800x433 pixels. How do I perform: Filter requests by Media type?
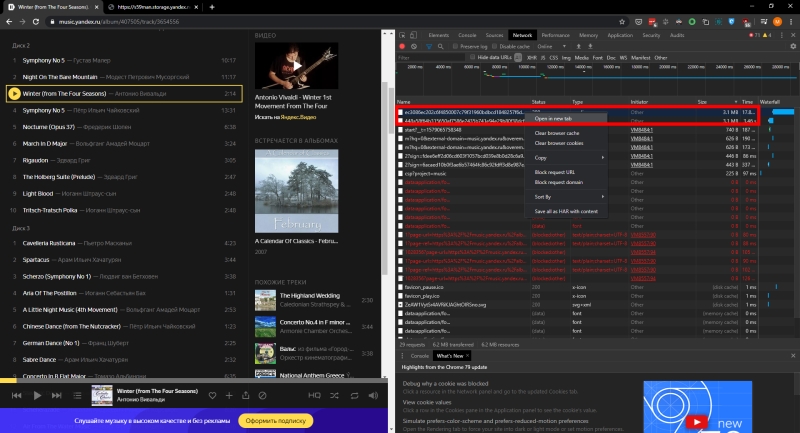[x=582, y=58]
